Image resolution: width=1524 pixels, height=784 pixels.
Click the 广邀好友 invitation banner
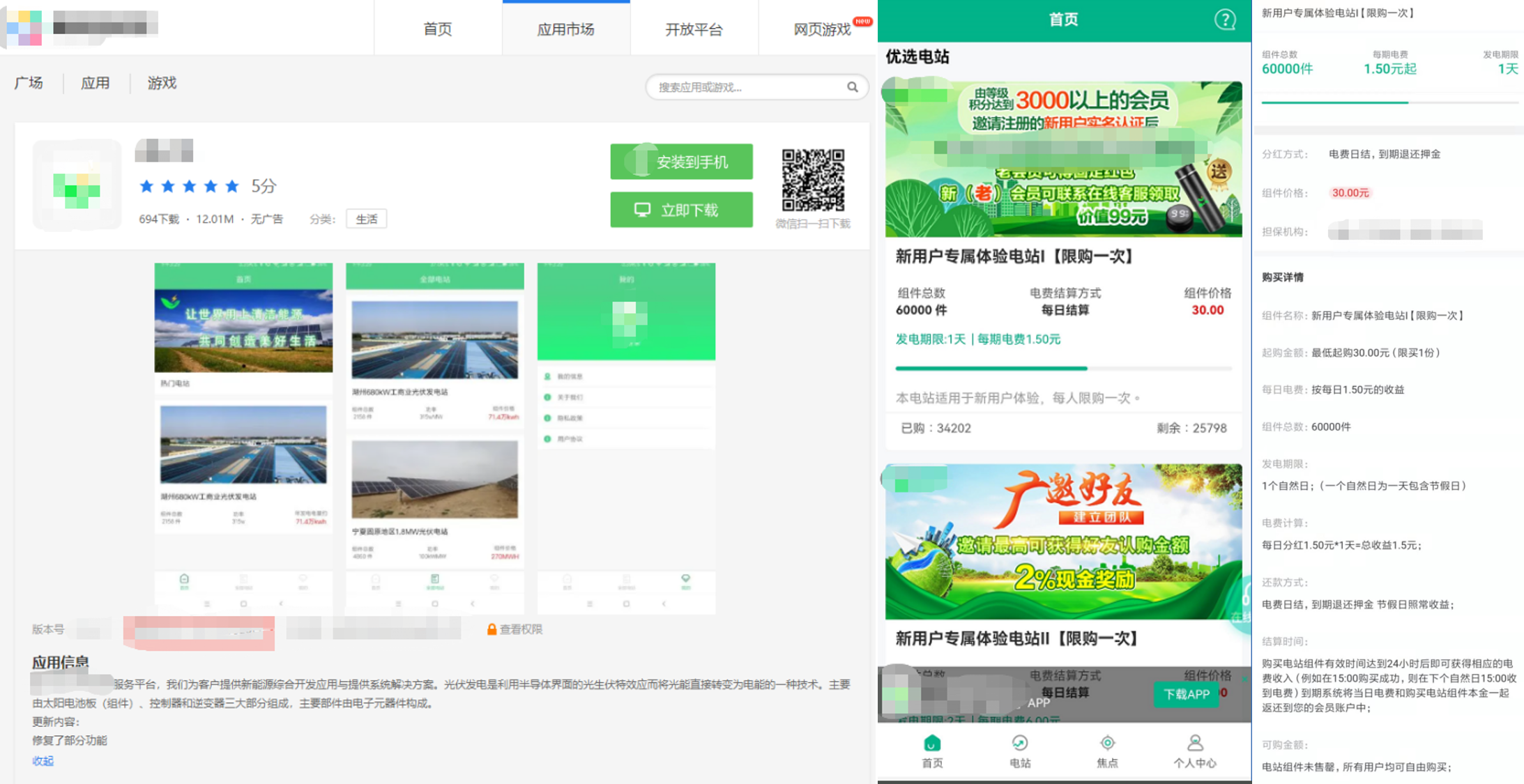[x=1063, y=541]
